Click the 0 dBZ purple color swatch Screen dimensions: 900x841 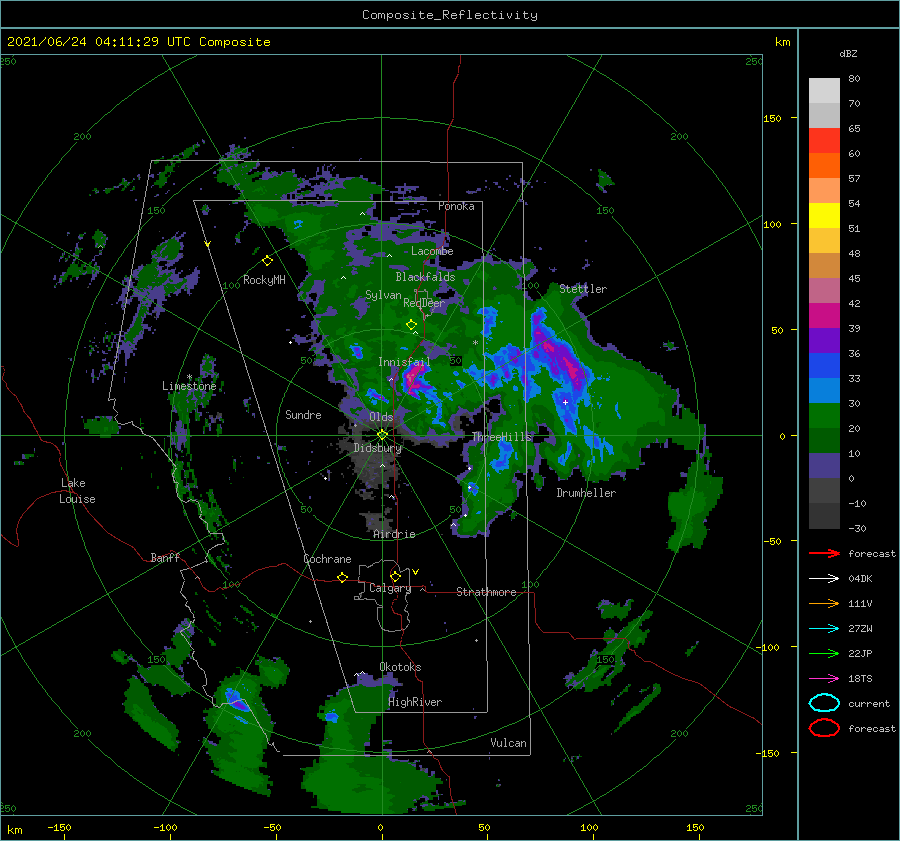pyautogui.click(x=824, y=466)
